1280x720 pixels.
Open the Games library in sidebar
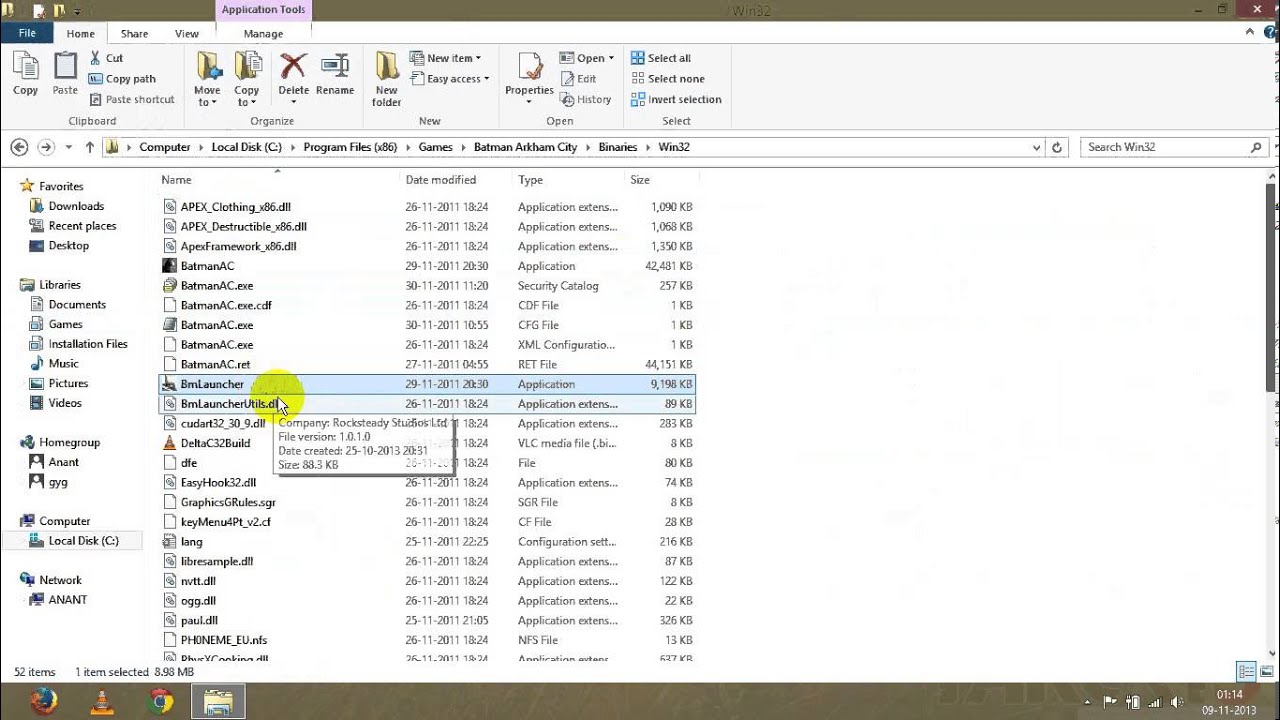[65, 324]
